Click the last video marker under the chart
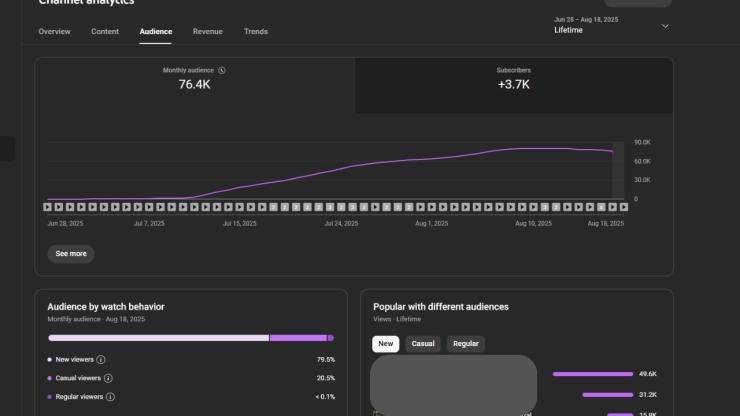Screen dimensions: 740x416 (624, 207)
